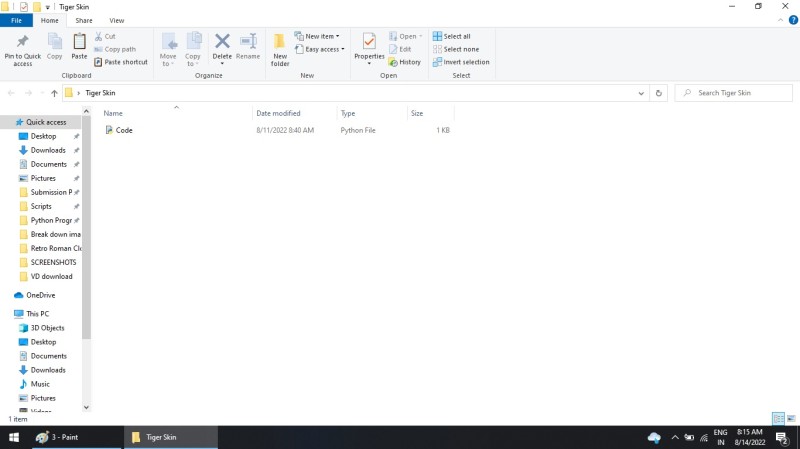Click the Copy ribbon icon
This screenshot has height=449, width=800.
point(55,41)
